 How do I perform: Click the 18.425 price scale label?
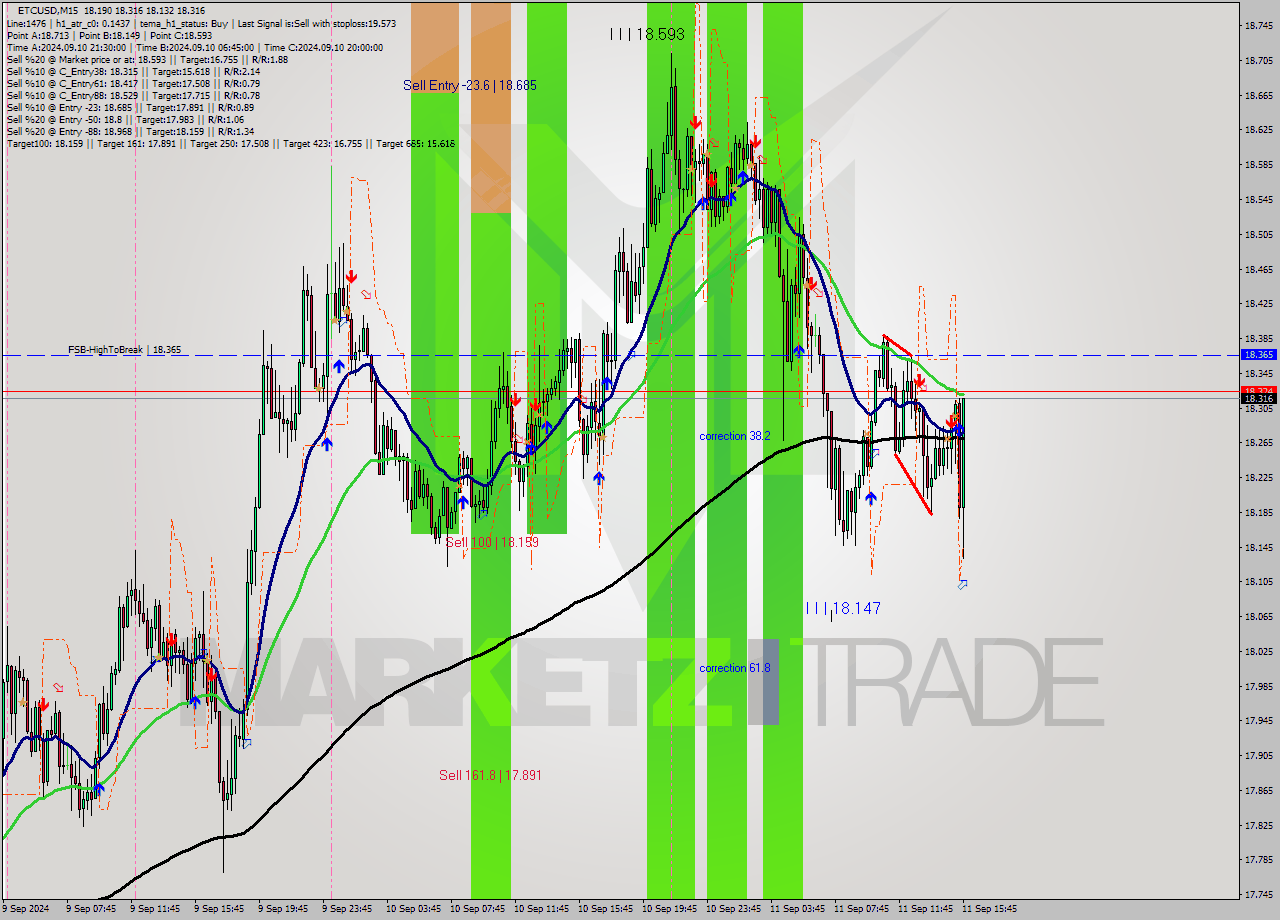click(x=1258, y=304)
